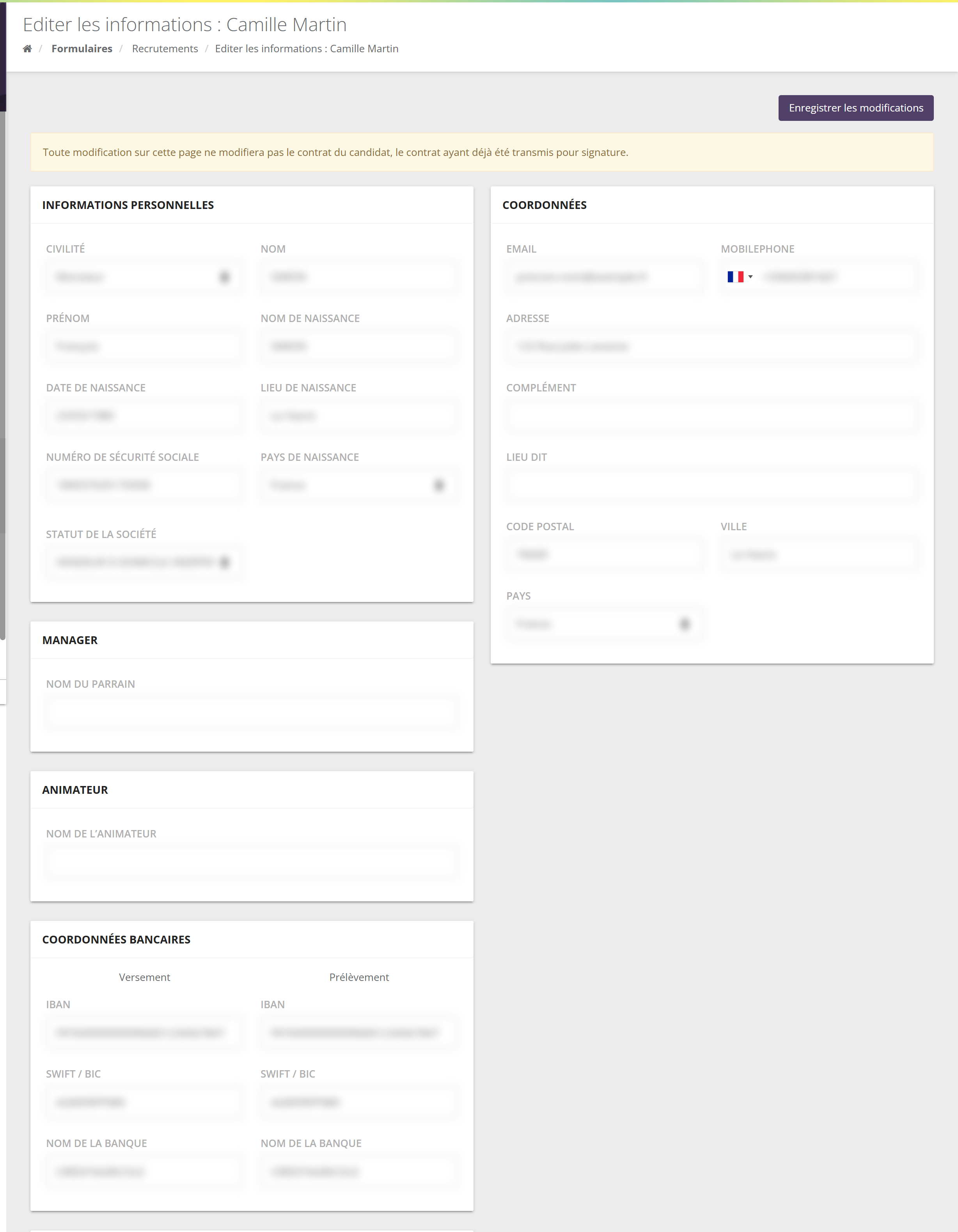
Task: Click the Versement Nom de la banque field
Action: pyautogui.click(x=144, y=1171)
